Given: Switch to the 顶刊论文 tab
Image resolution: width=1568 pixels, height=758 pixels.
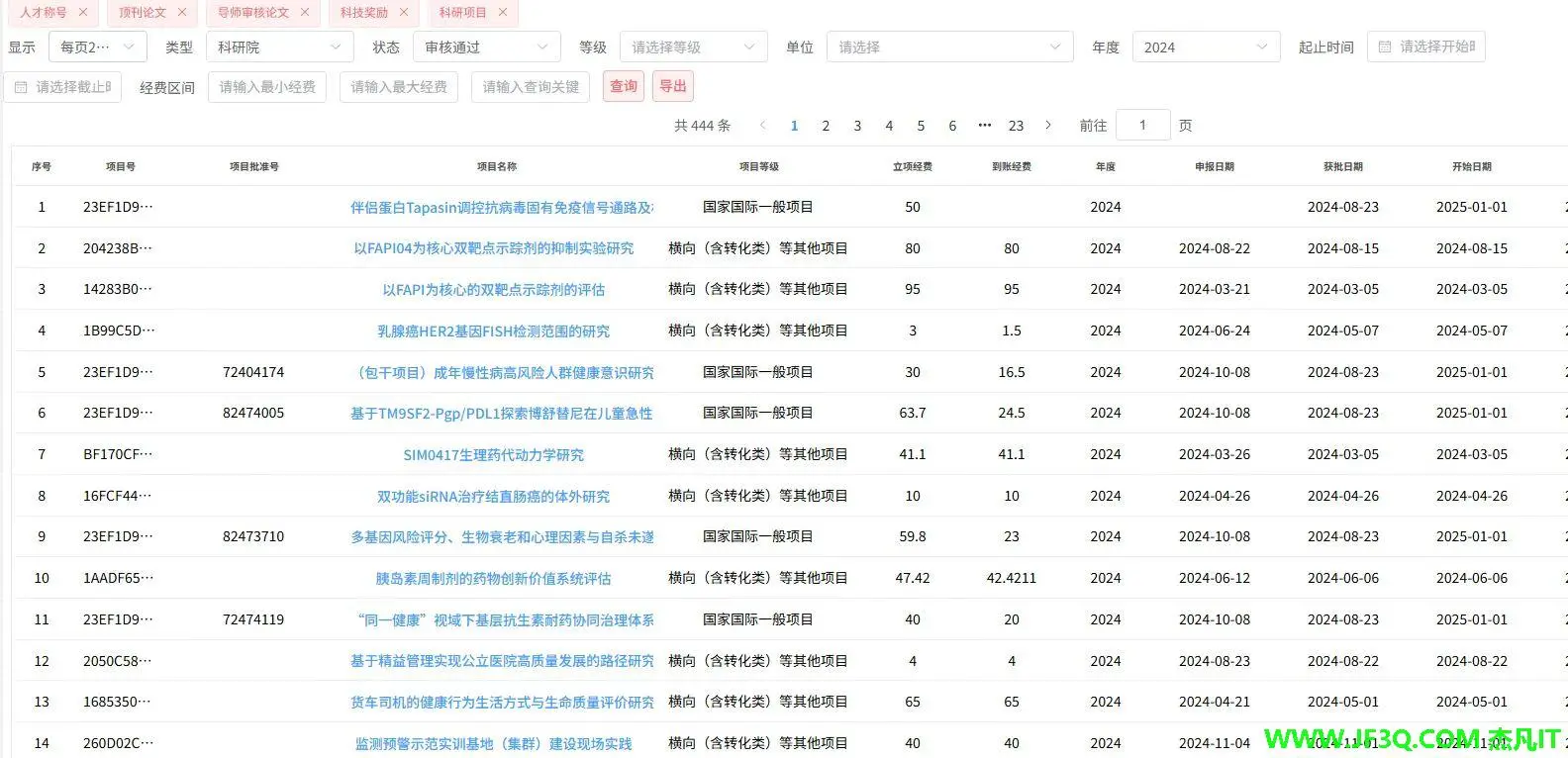Looking at the screenshot, I should pyautogui.click(x=143, y=12).
